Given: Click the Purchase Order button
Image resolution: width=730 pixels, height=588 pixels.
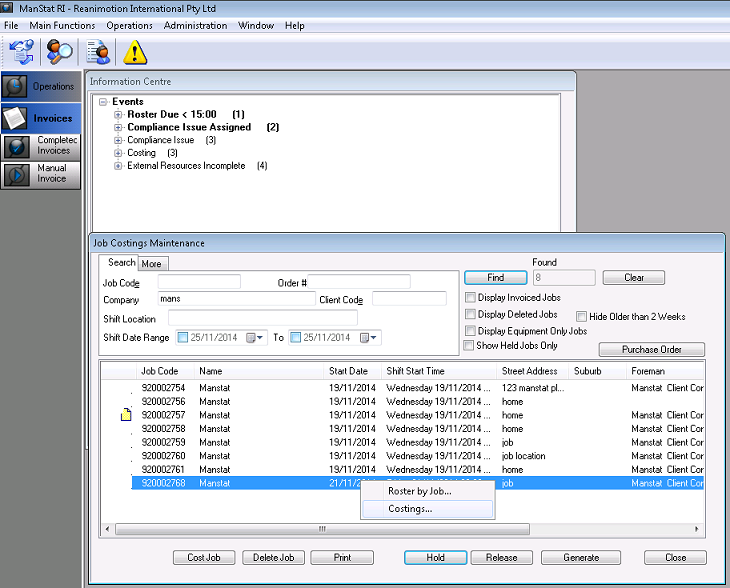Looking at the screenshot, I should point(651,349).
